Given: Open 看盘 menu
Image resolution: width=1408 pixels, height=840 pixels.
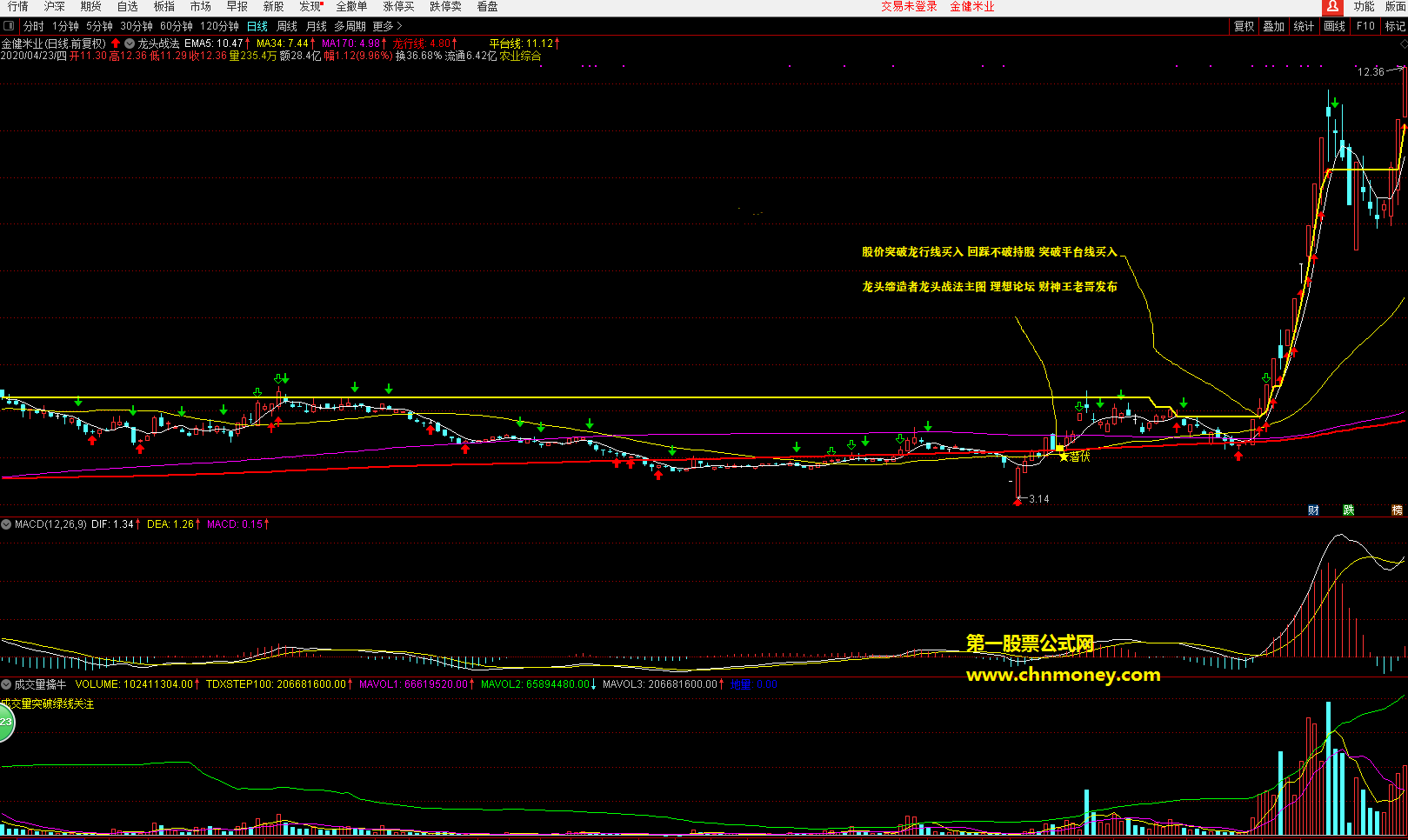Looking at the screenshot, I should coord(487,6).
